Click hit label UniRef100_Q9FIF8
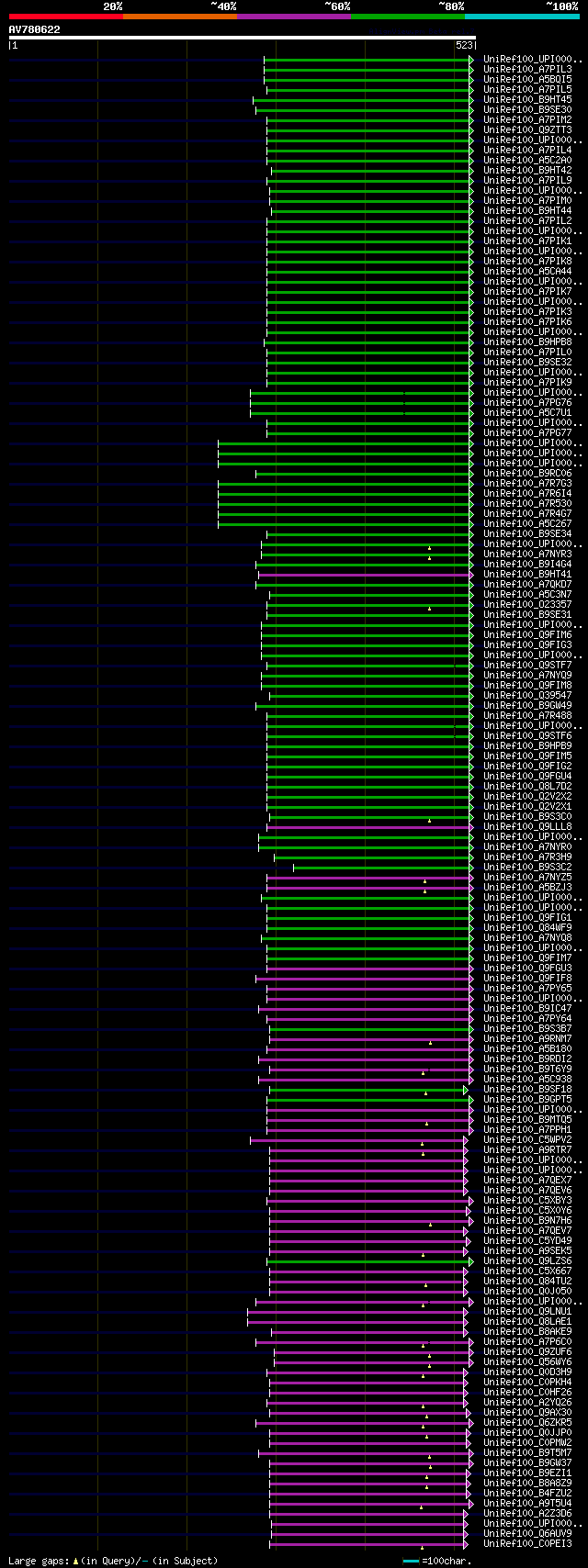The height and width of the screenshot is (1568, 588). click(527, 978)
